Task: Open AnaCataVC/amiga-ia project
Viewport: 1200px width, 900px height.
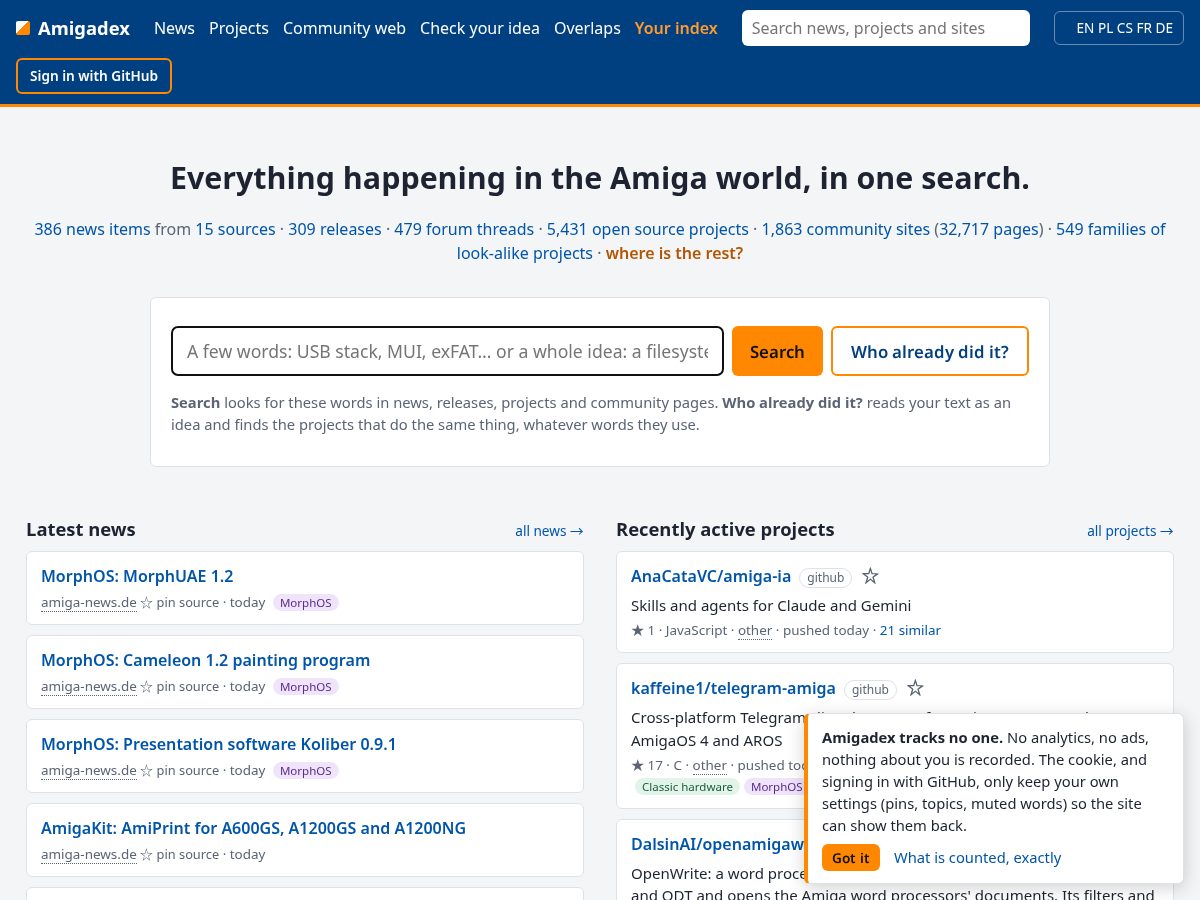Action: click(x=711, y=576)
